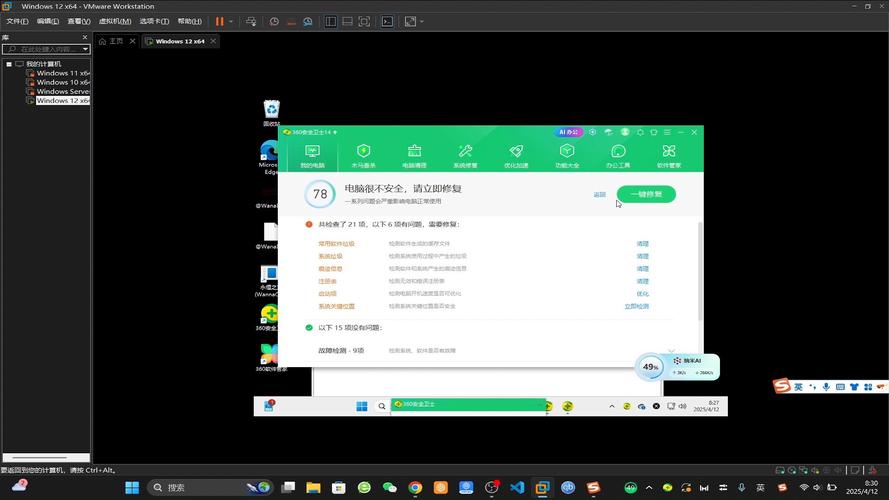This screenshot has height=500, width=889.
Task: Click the green 一键修复 button
Action: click(646, 194)
